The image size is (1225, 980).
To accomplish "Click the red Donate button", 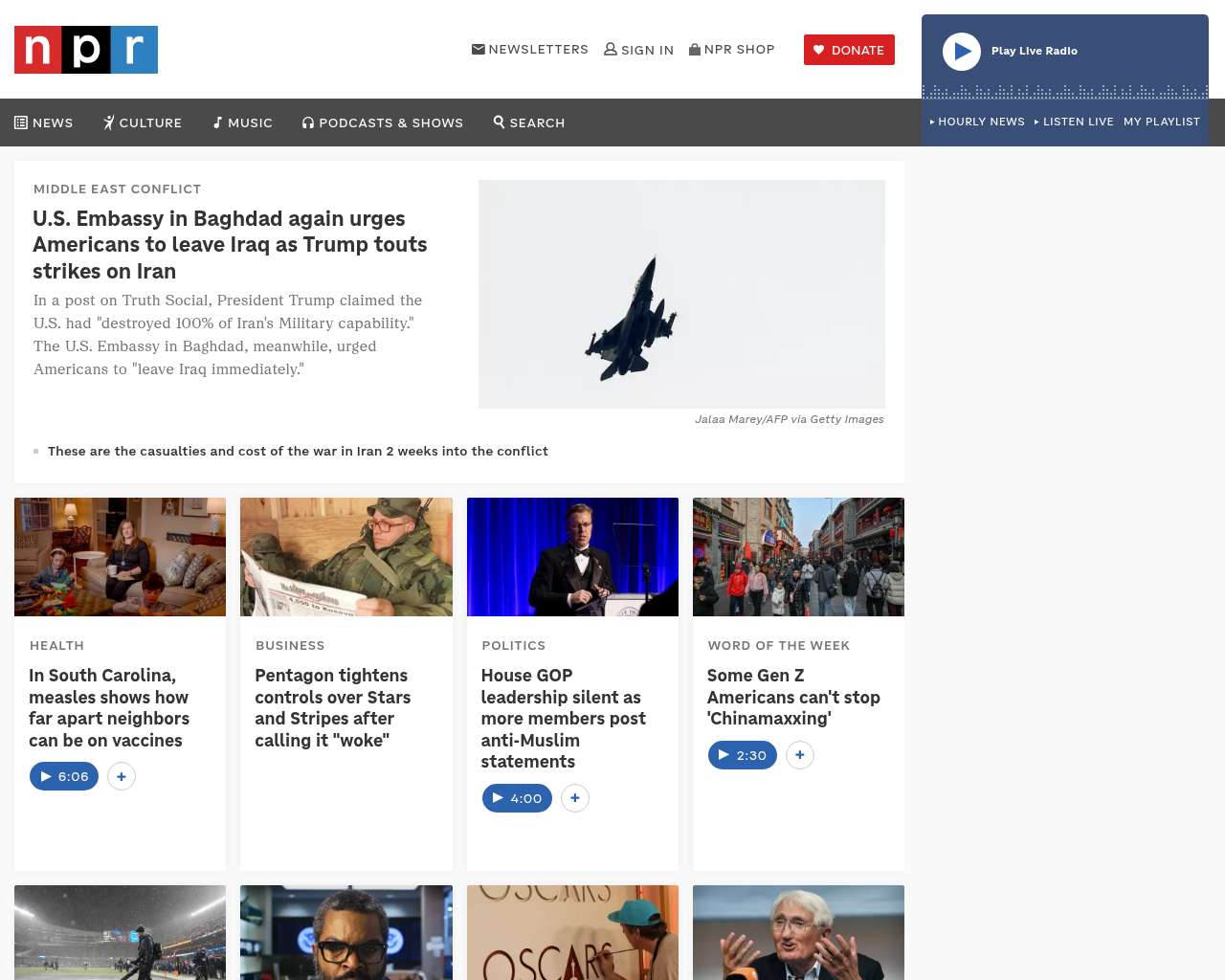I will pyautogui.click(x=849, y=50).
